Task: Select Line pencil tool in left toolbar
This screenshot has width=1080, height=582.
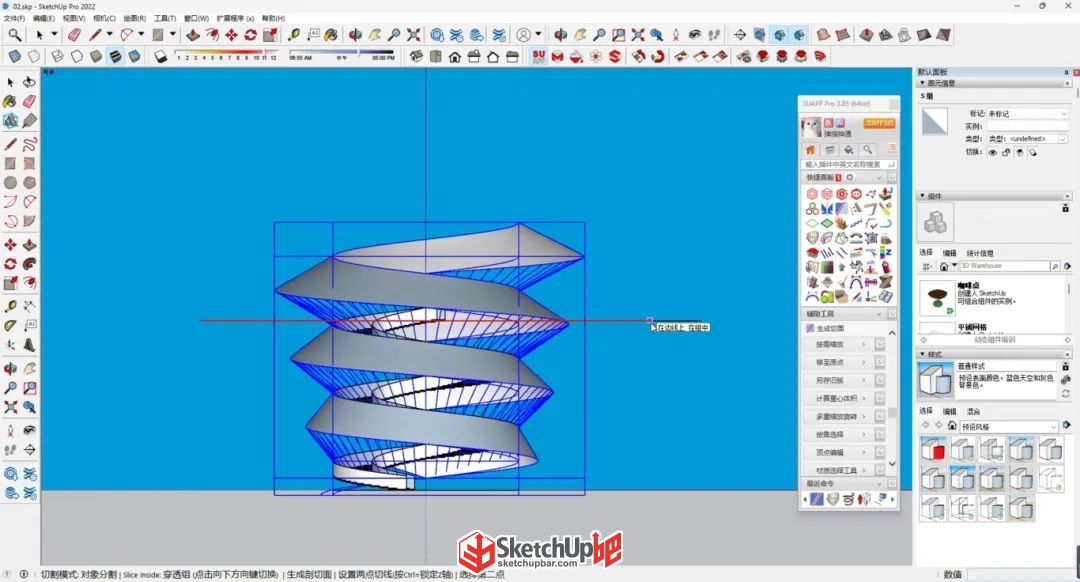Action: 10,145
